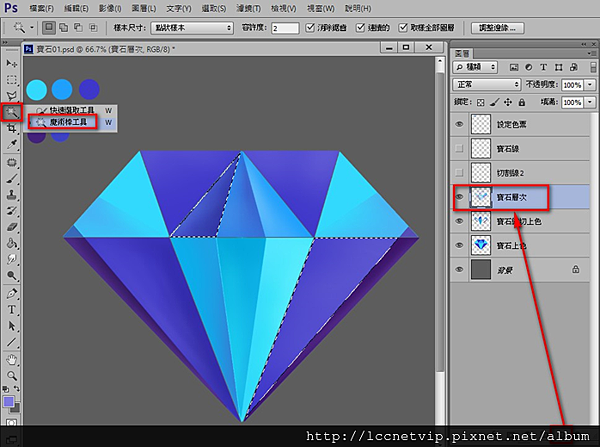Select the Move tool
Screen dimensions: 600x447
click(12, 62)
